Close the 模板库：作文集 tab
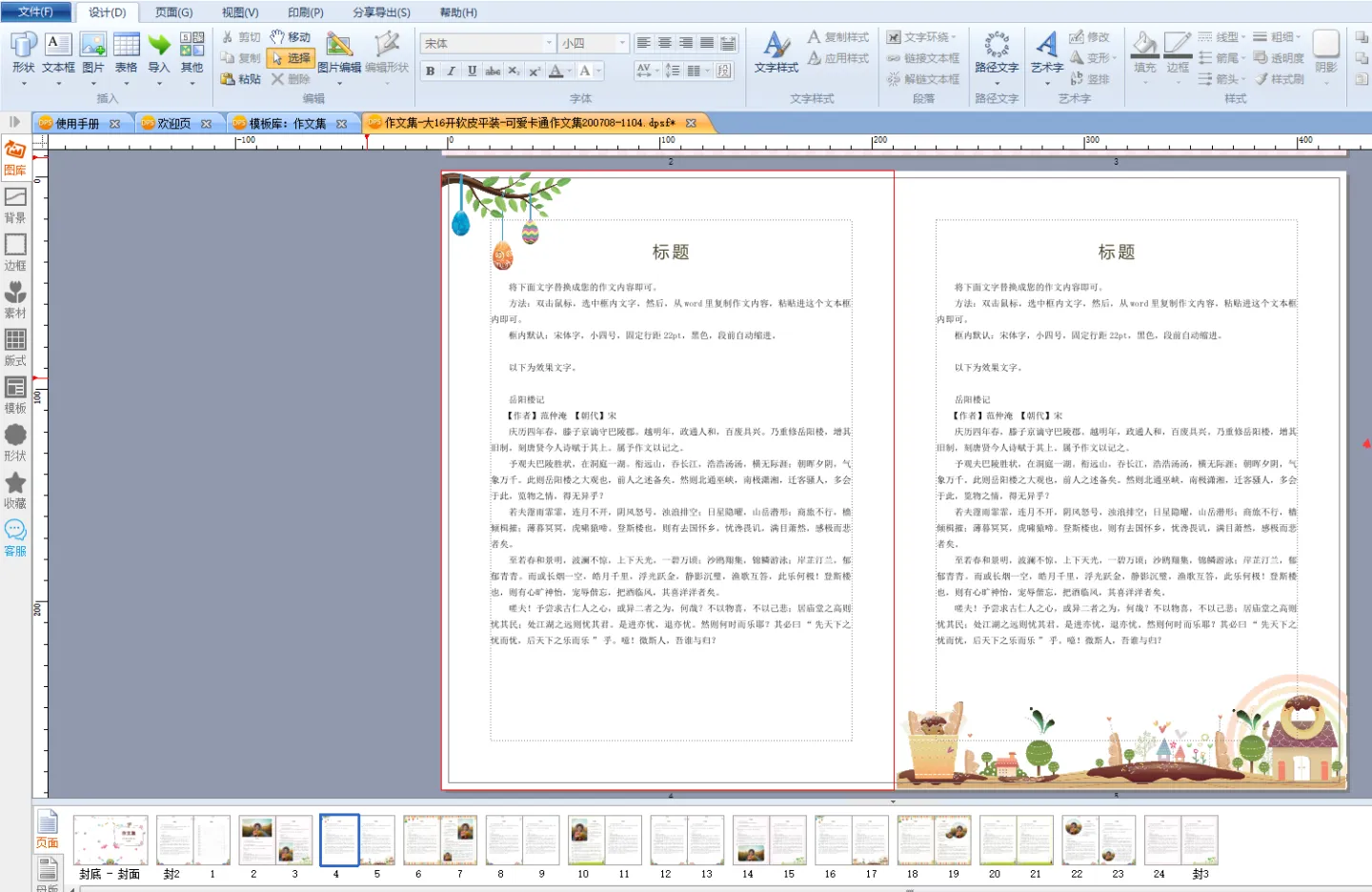 tap(341, 124)
